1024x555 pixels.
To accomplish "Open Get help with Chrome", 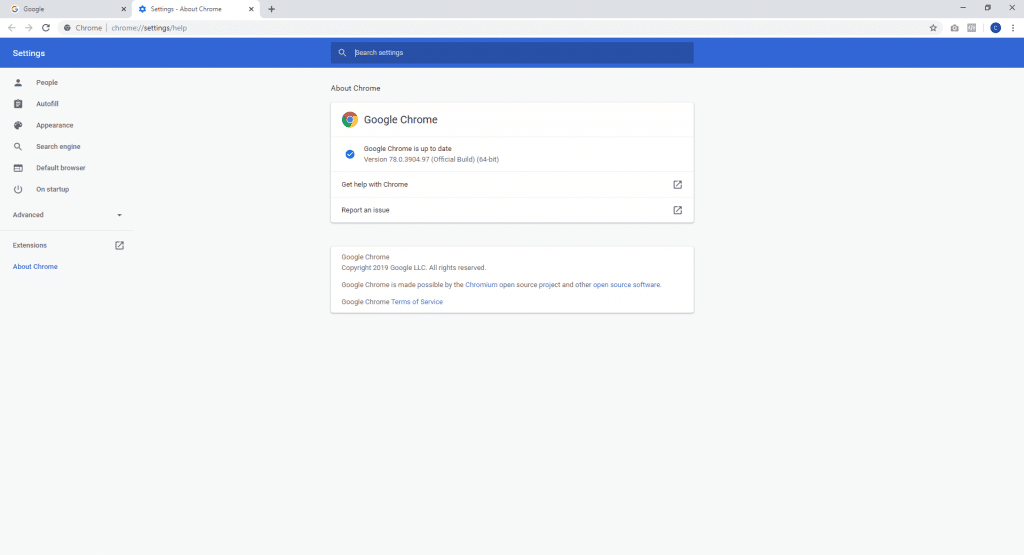I will [512, 185].
